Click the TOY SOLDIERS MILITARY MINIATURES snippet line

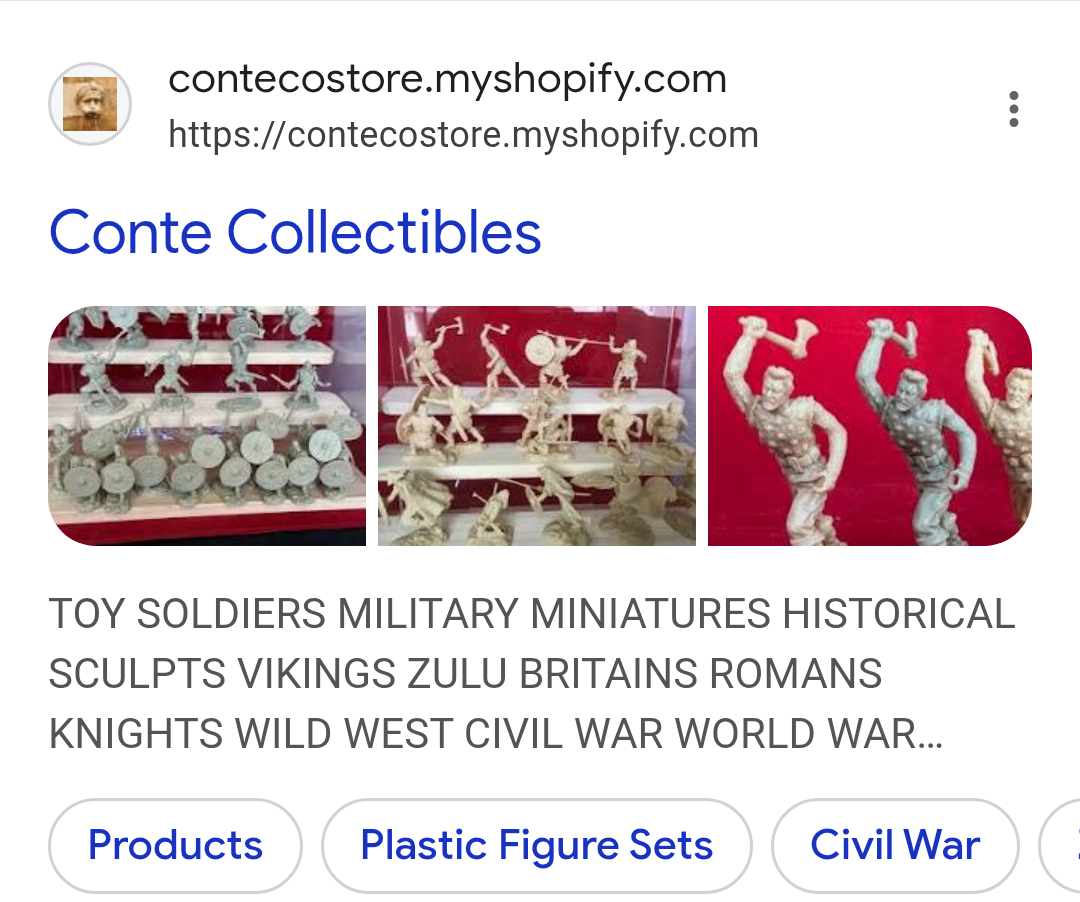tap(532, 613)
